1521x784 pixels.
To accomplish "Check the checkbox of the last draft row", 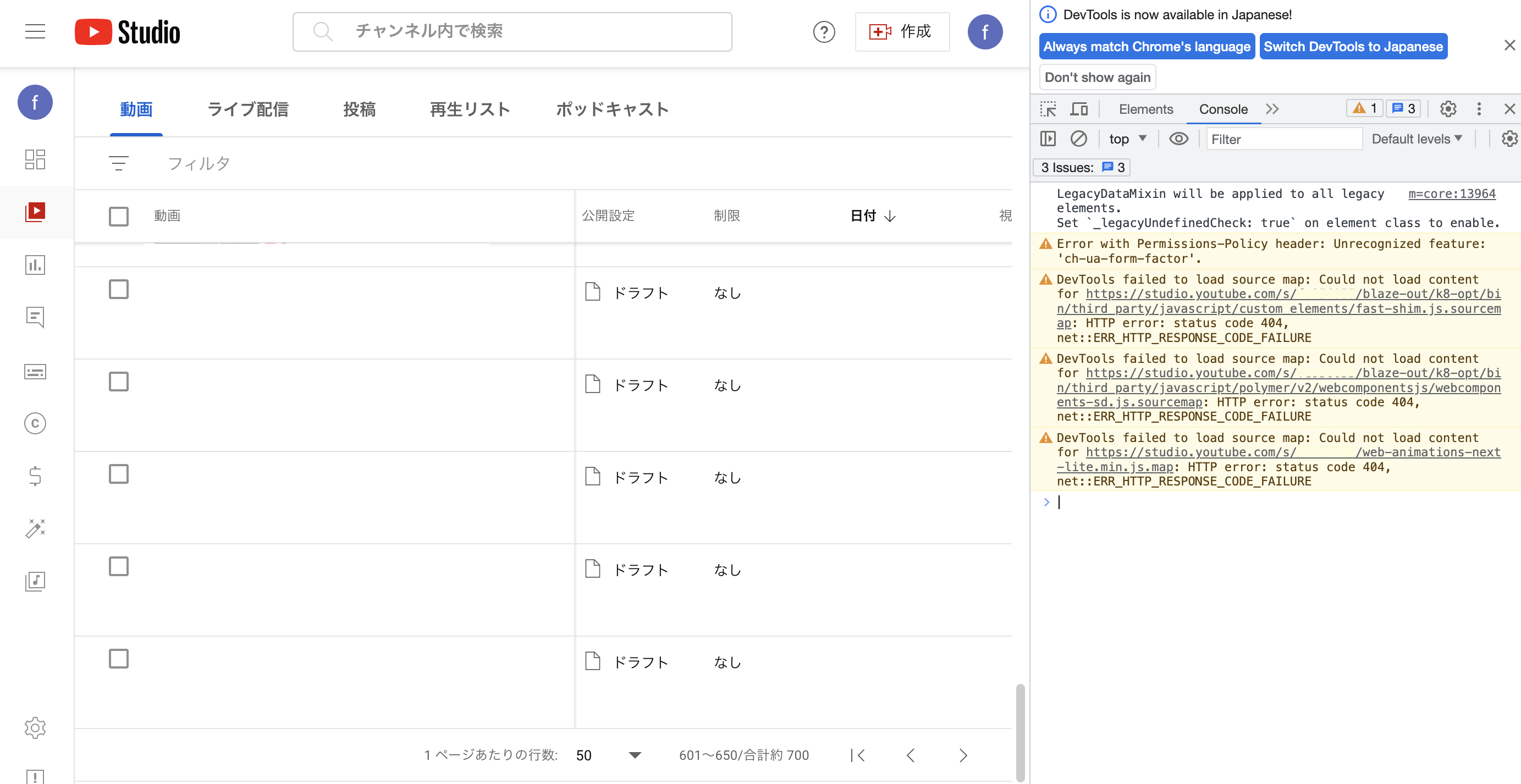I will (118, 658).
